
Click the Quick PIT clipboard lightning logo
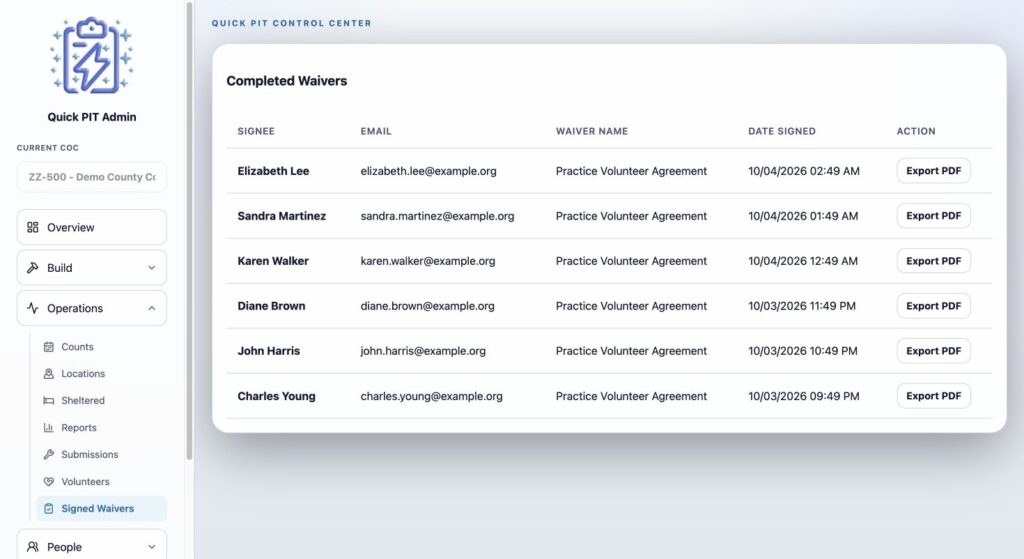tap(91, 56)
